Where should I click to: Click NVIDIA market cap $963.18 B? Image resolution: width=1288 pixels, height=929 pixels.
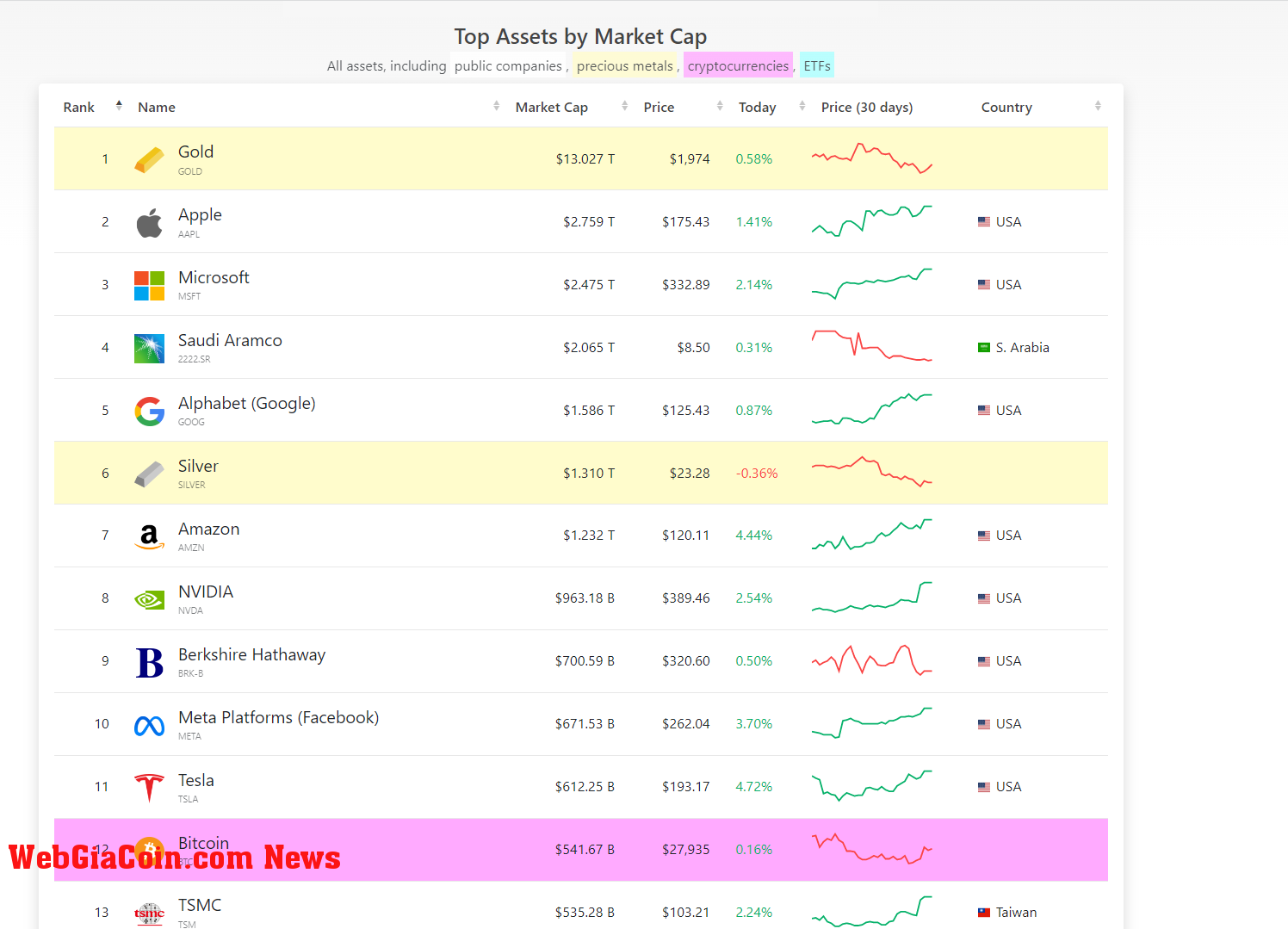(x=585, y=598)
